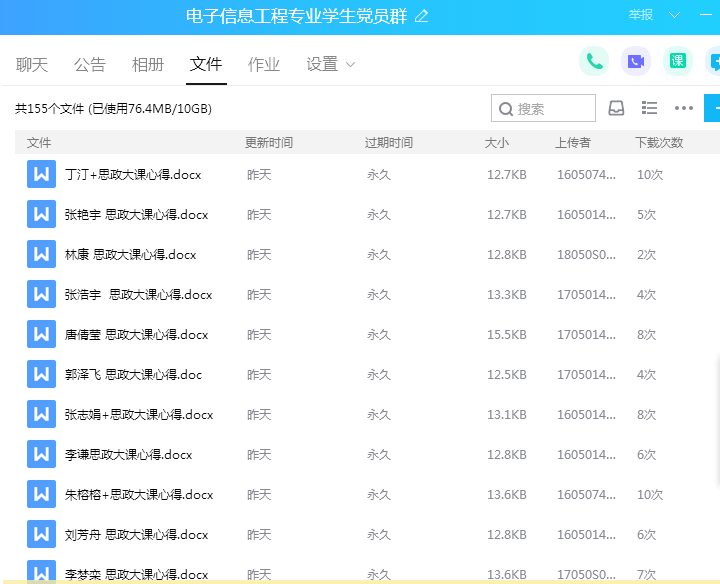Switch file view with the list icon

coord(649,108)
